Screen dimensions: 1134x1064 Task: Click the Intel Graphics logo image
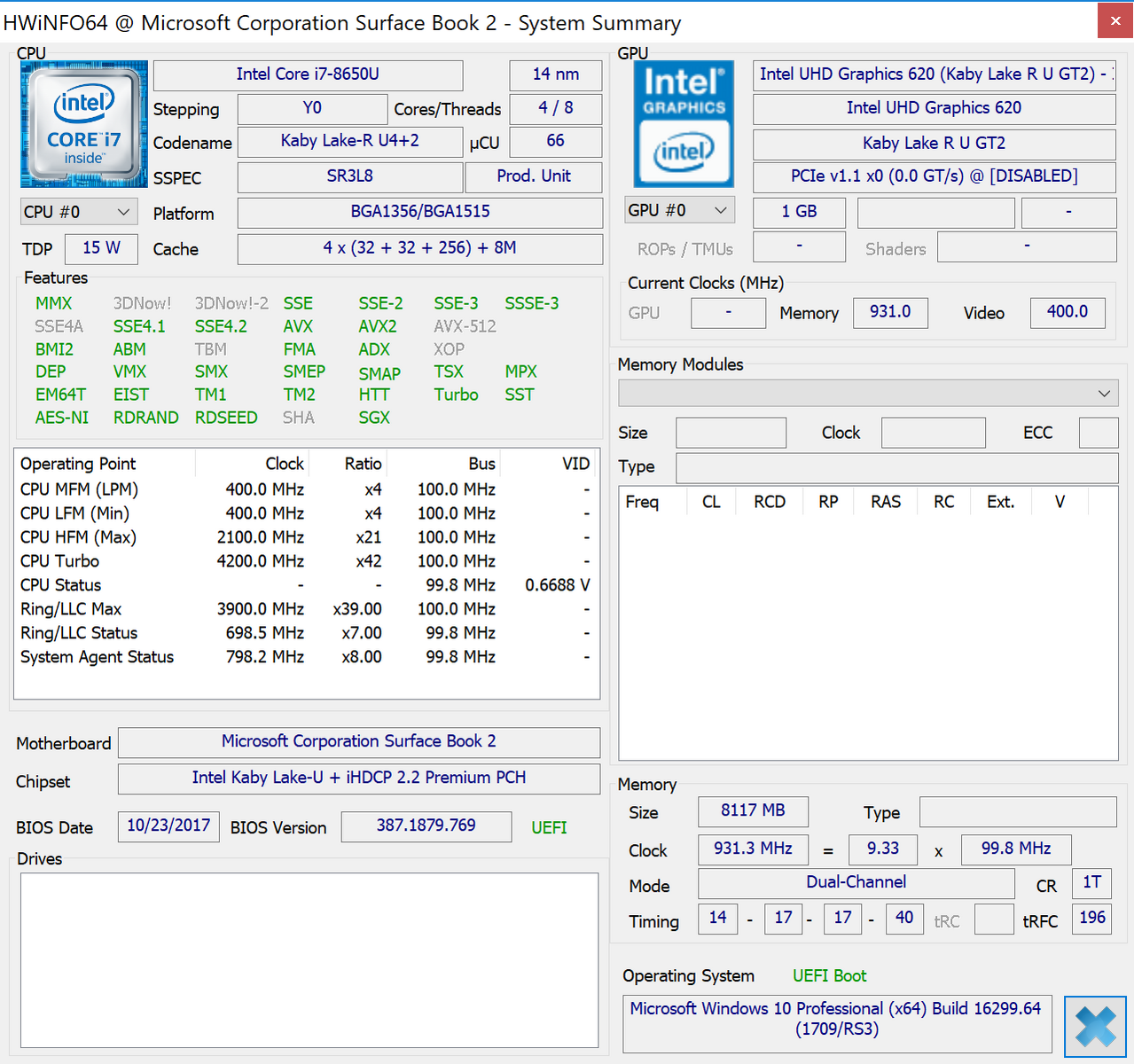684,124
